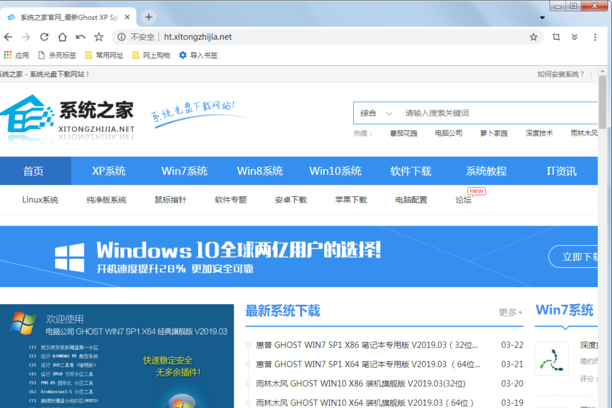Open the 网上购物 bookmark folder
612x408 pixels.
coord(151,55)
